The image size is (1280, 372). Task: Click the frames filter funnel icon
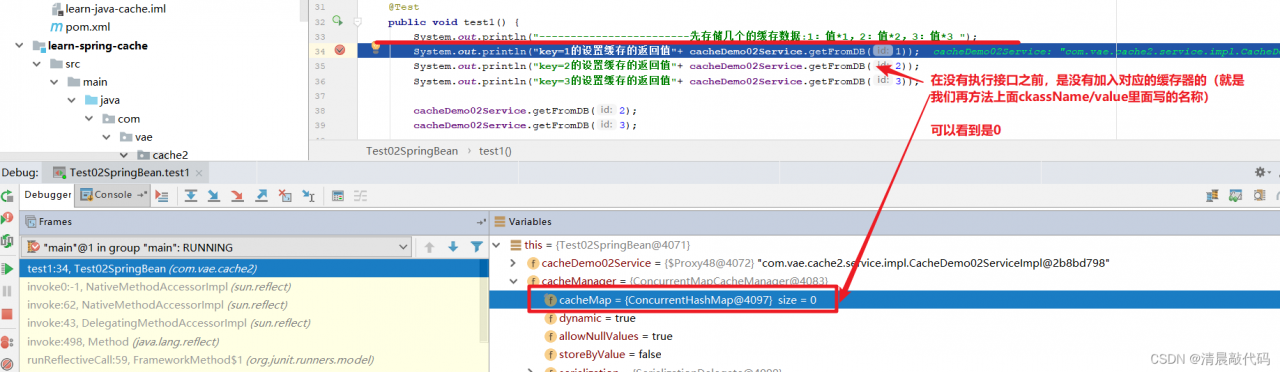[477, 247]
